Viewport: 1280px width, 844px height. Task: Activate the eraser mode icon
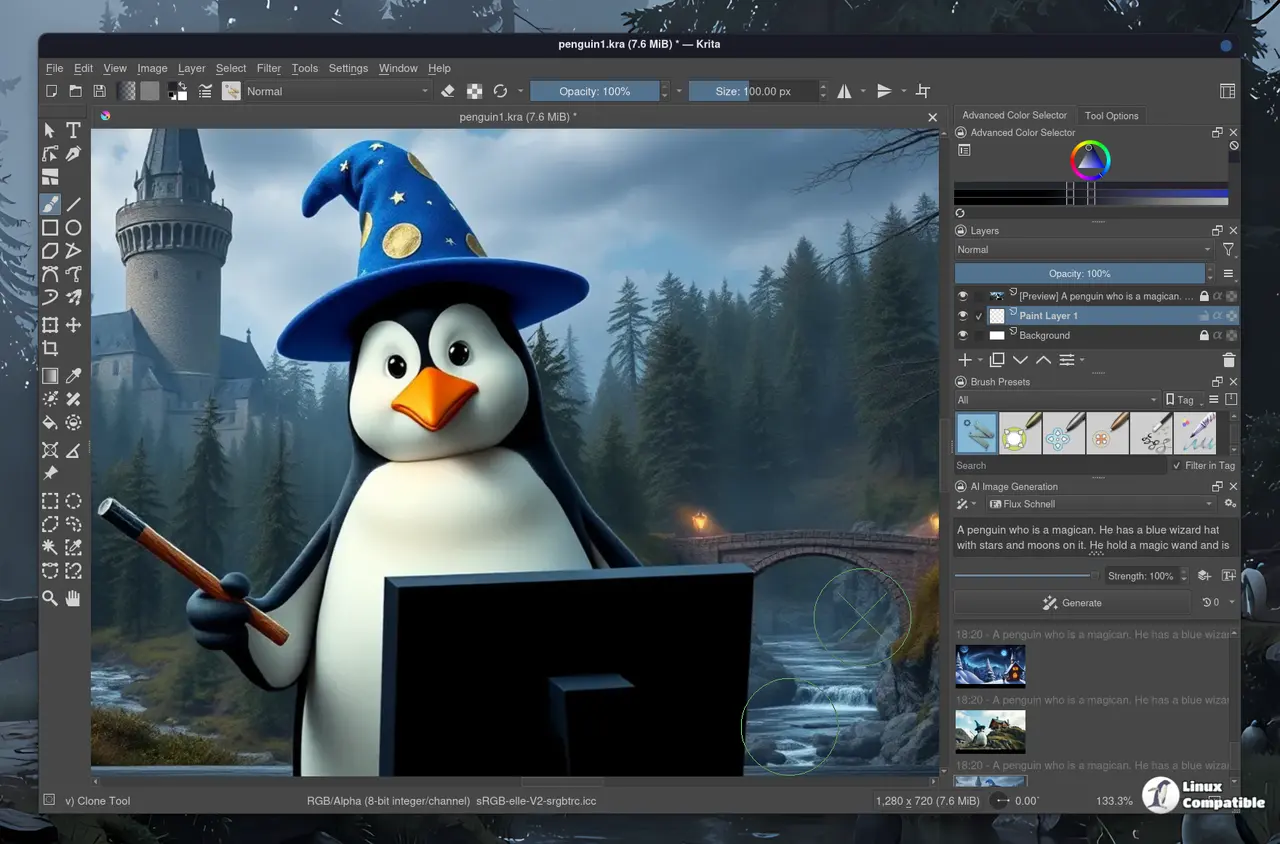coord(448,91)
